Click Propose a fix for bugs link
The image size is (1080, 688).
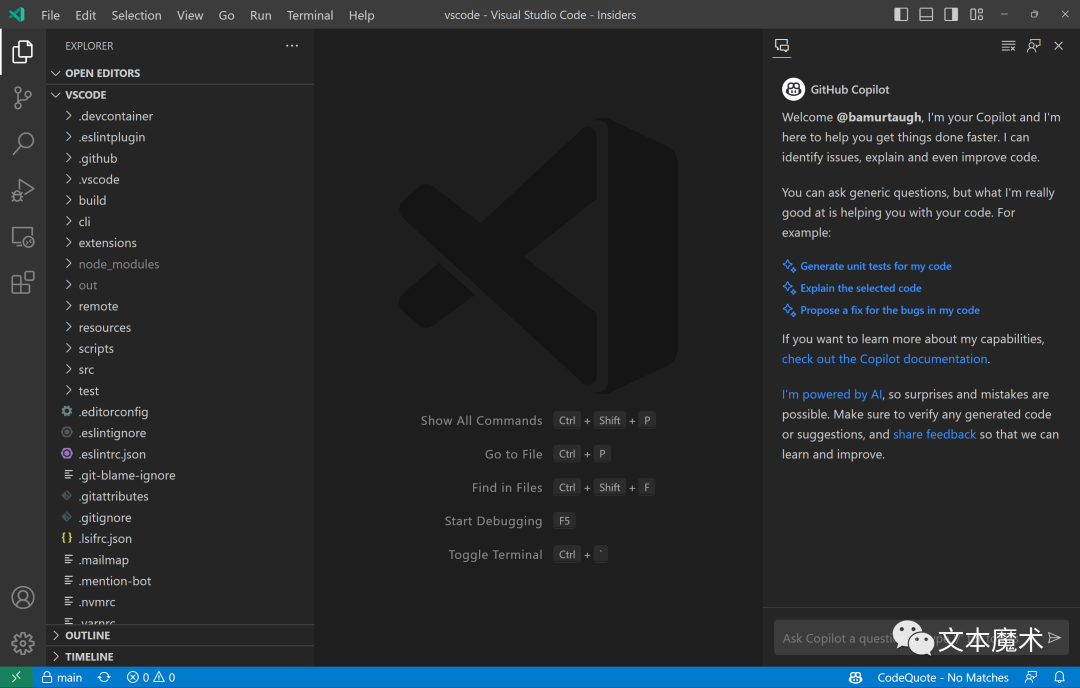click(889, 310)
